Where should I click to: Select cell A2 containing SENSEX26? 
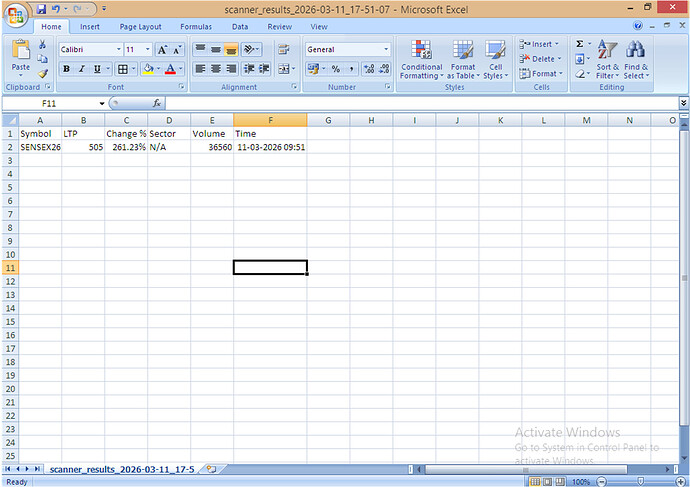[40, 146]
